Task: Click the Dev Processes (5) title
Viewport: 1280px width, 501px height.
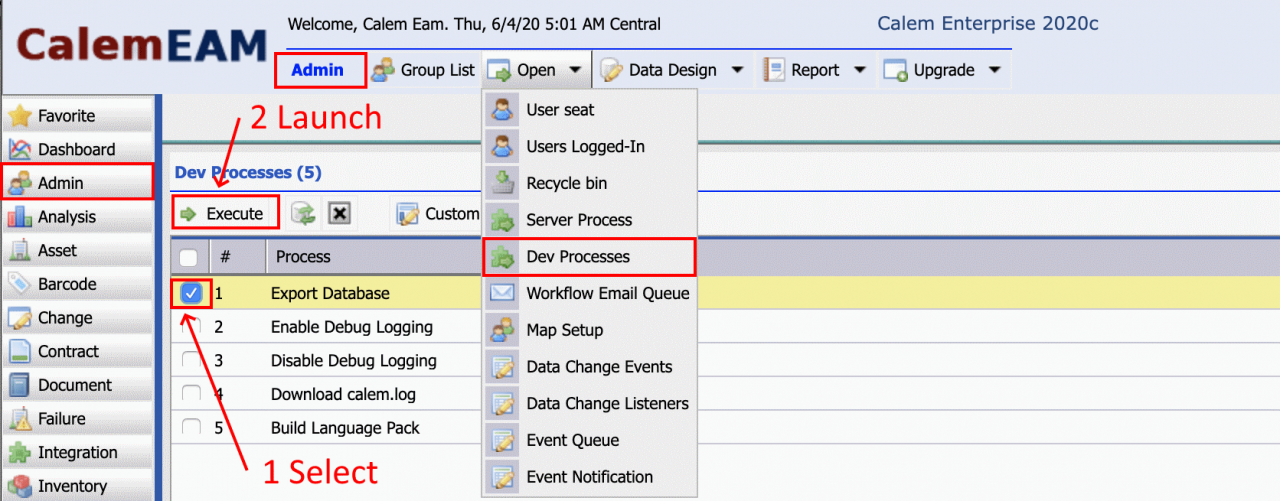Action: pyautogui.click(x=248, y=173)
